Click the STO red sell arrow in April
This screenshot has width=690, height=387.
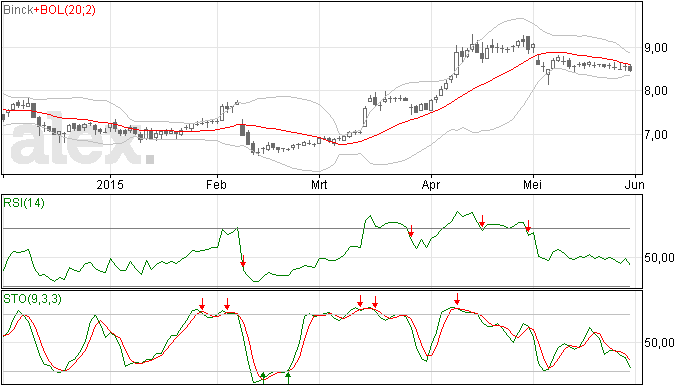(x=457, y=299)
